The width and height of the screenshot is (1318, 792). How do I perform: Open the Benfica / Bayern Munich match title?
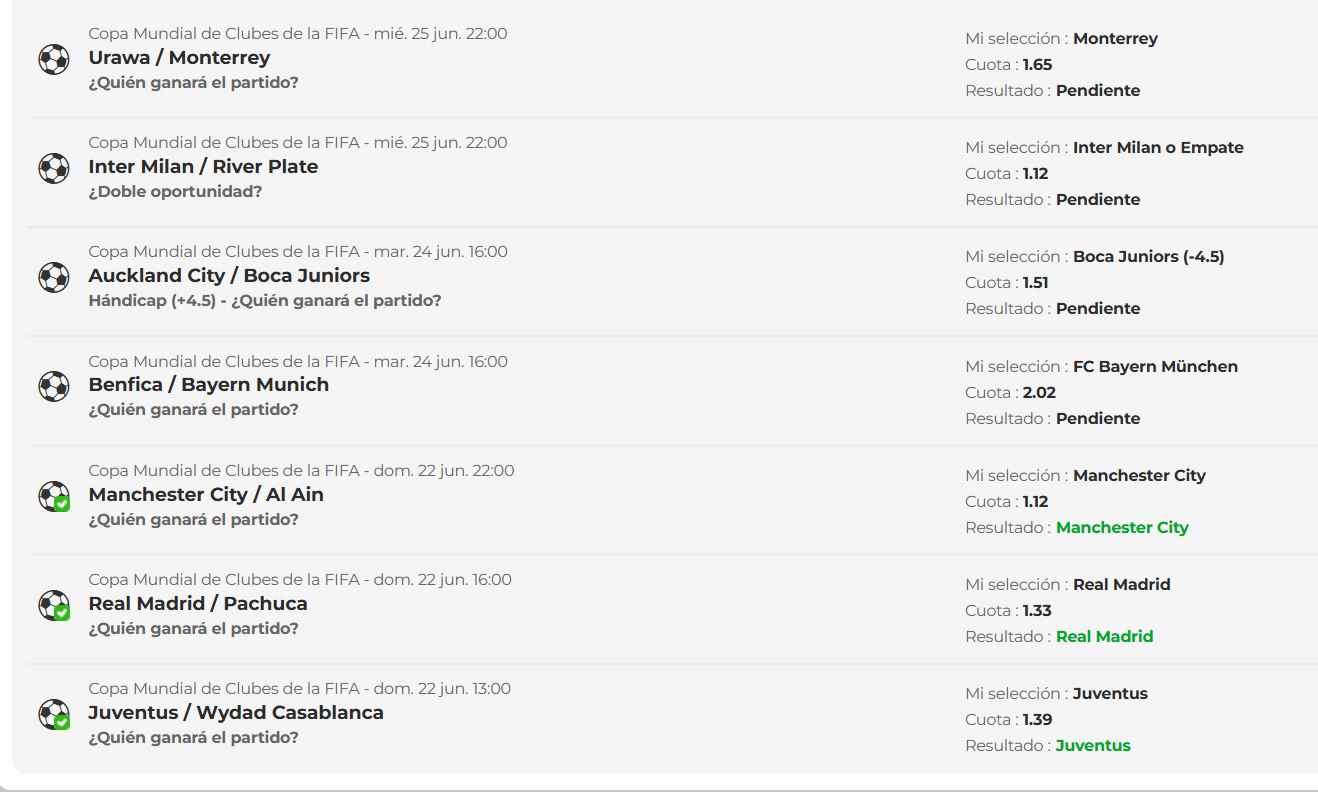208,385
